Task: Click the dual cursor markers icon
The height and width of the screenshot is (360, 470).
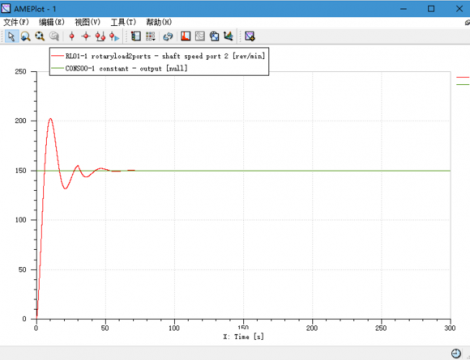Action: click(100, 36)
